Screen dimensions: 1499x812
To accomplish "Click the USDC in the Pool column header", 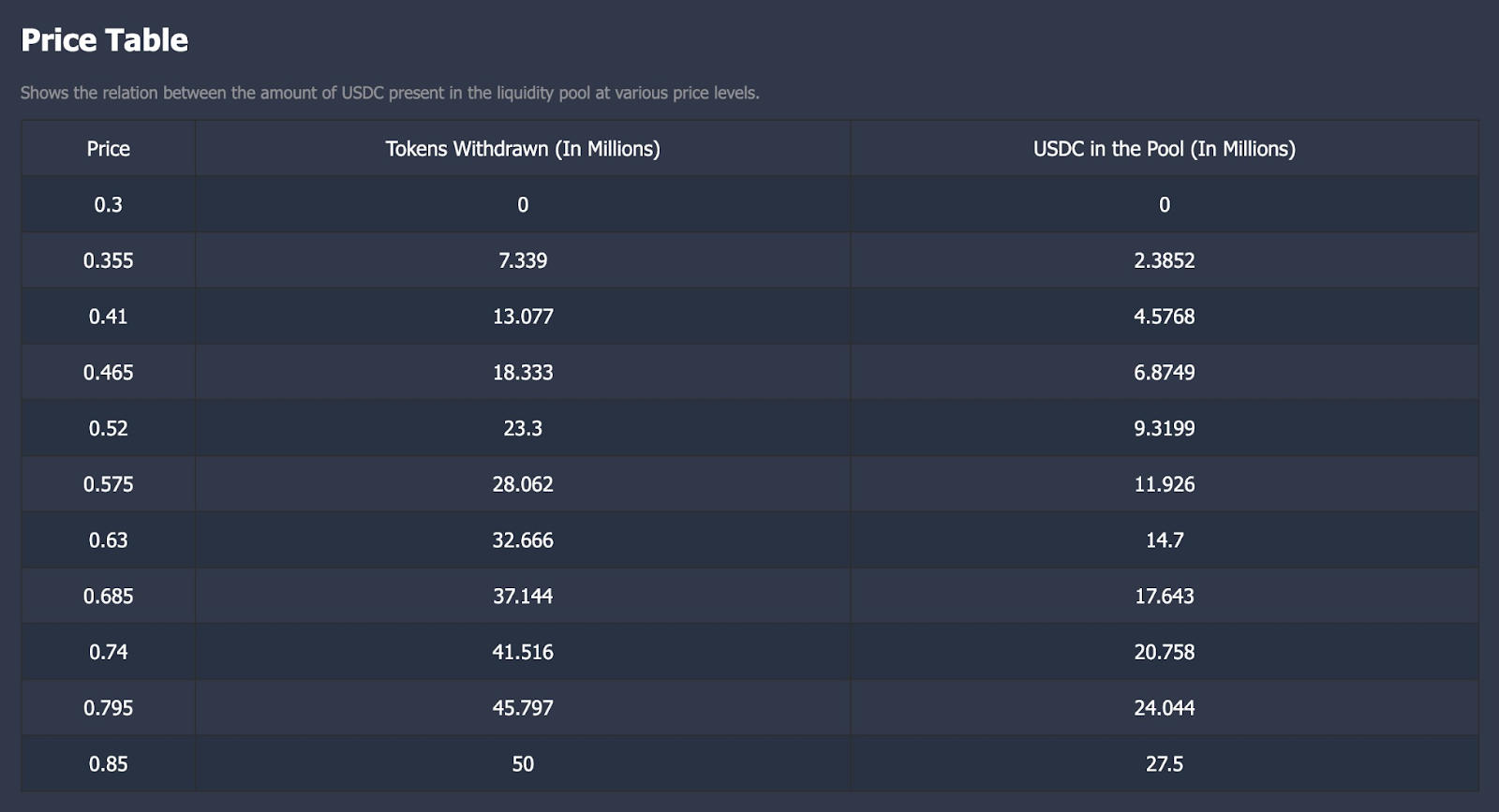I will click(1165, 149).
